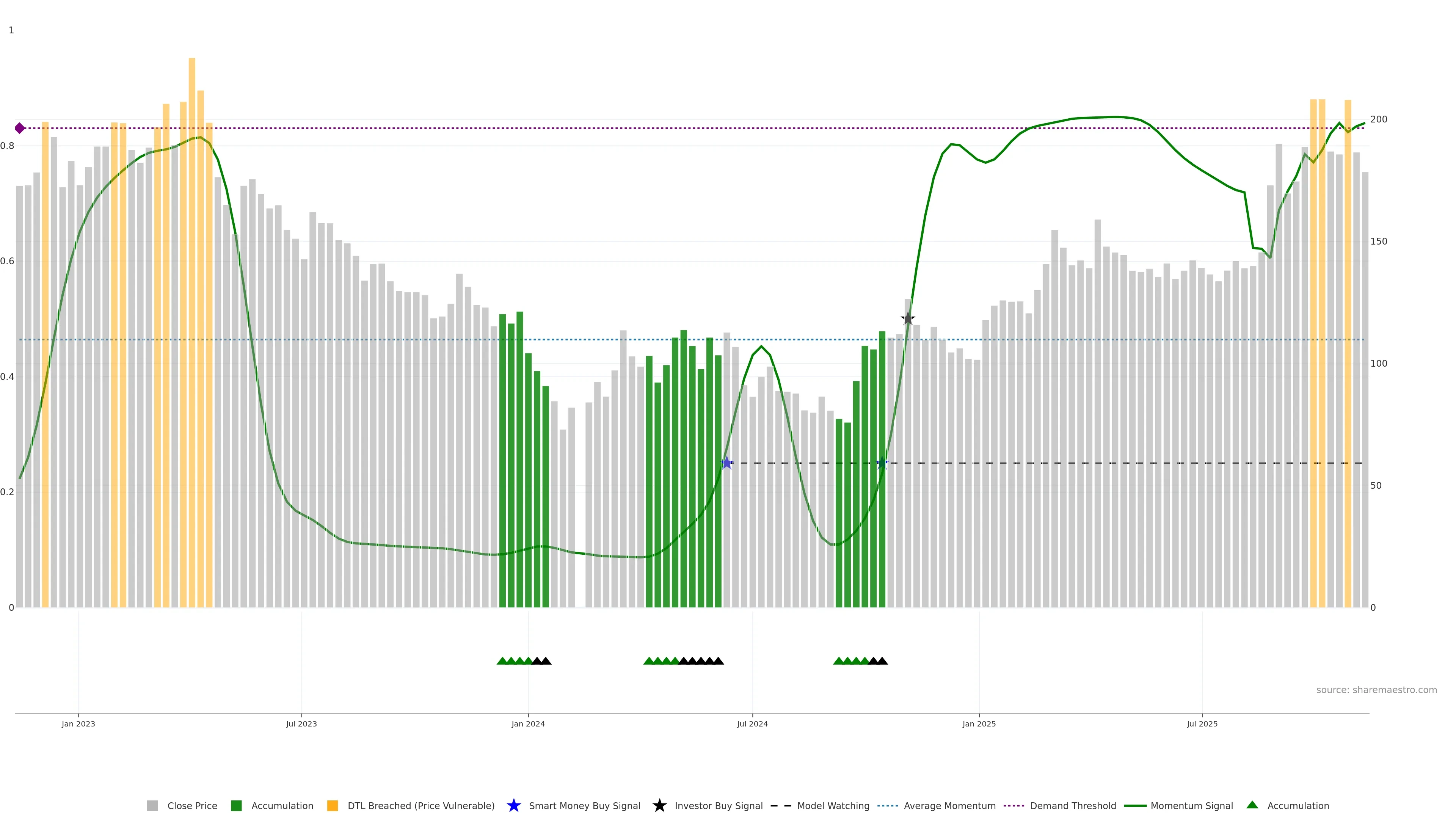Click the first blue Smart Money star on chart
This screenshot has width=1456, height=819.
coord(727,463)
